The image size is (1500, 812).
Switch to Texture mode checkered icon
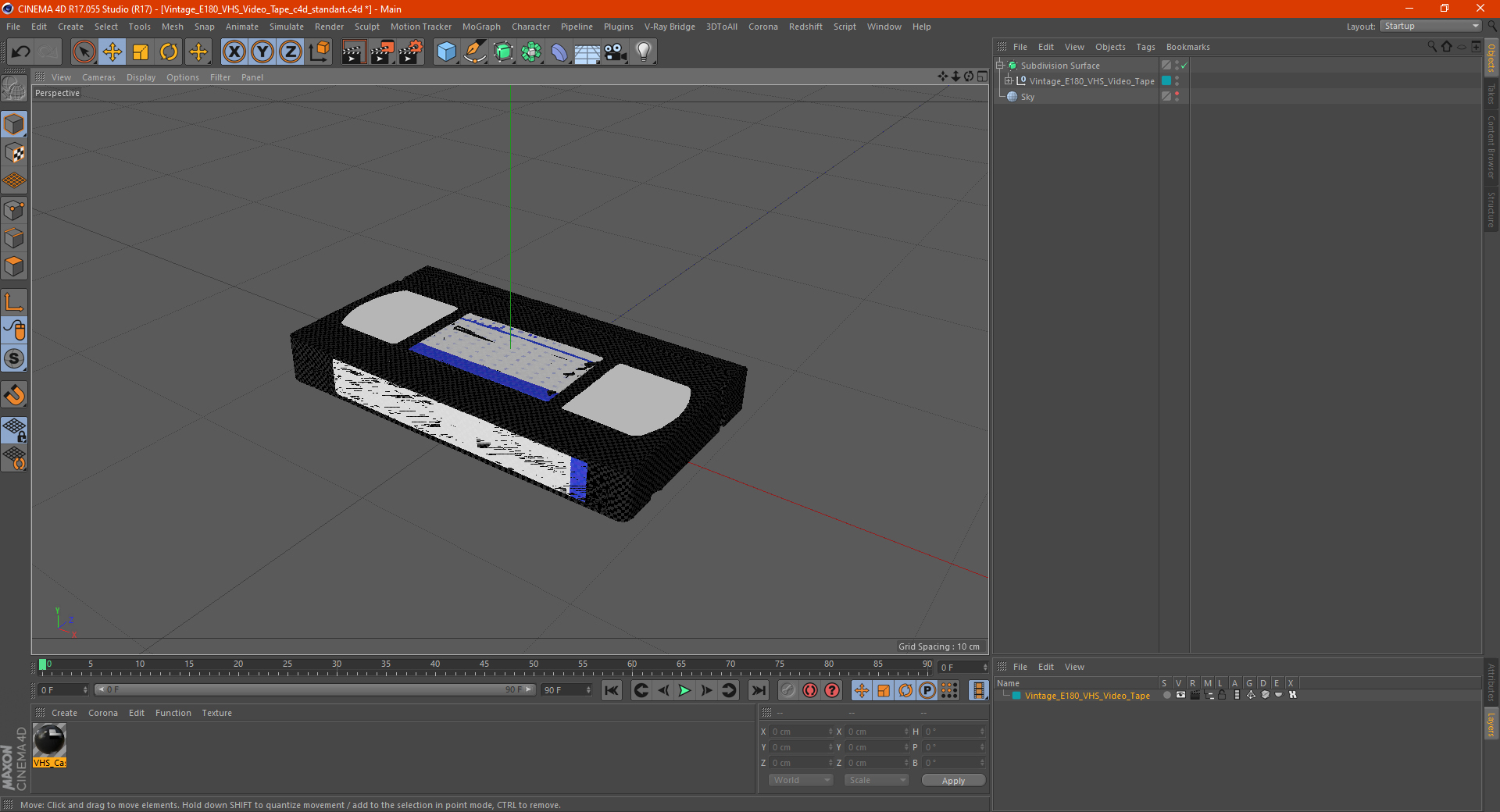click(x=14, y=153)
